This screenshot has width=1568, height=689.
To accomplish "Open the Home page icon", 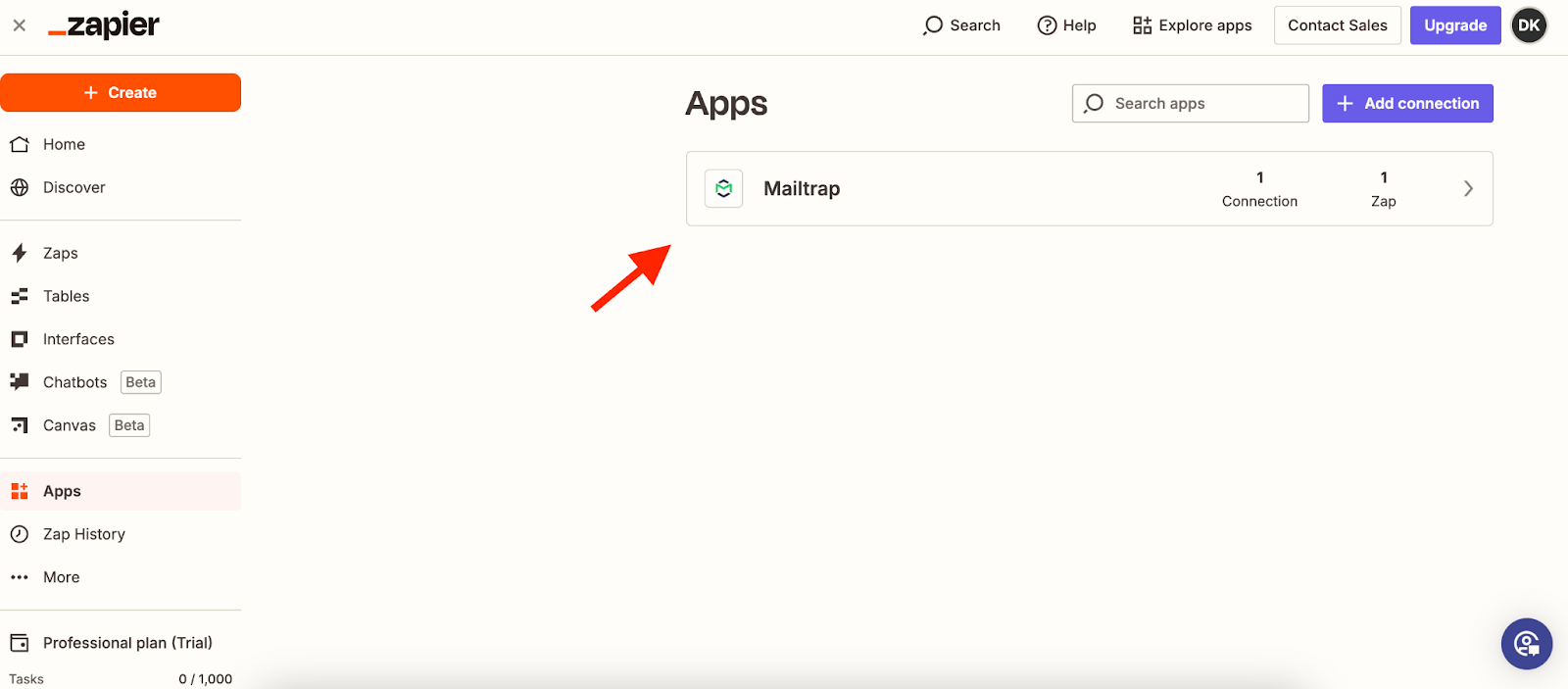I will pos(20,144).
